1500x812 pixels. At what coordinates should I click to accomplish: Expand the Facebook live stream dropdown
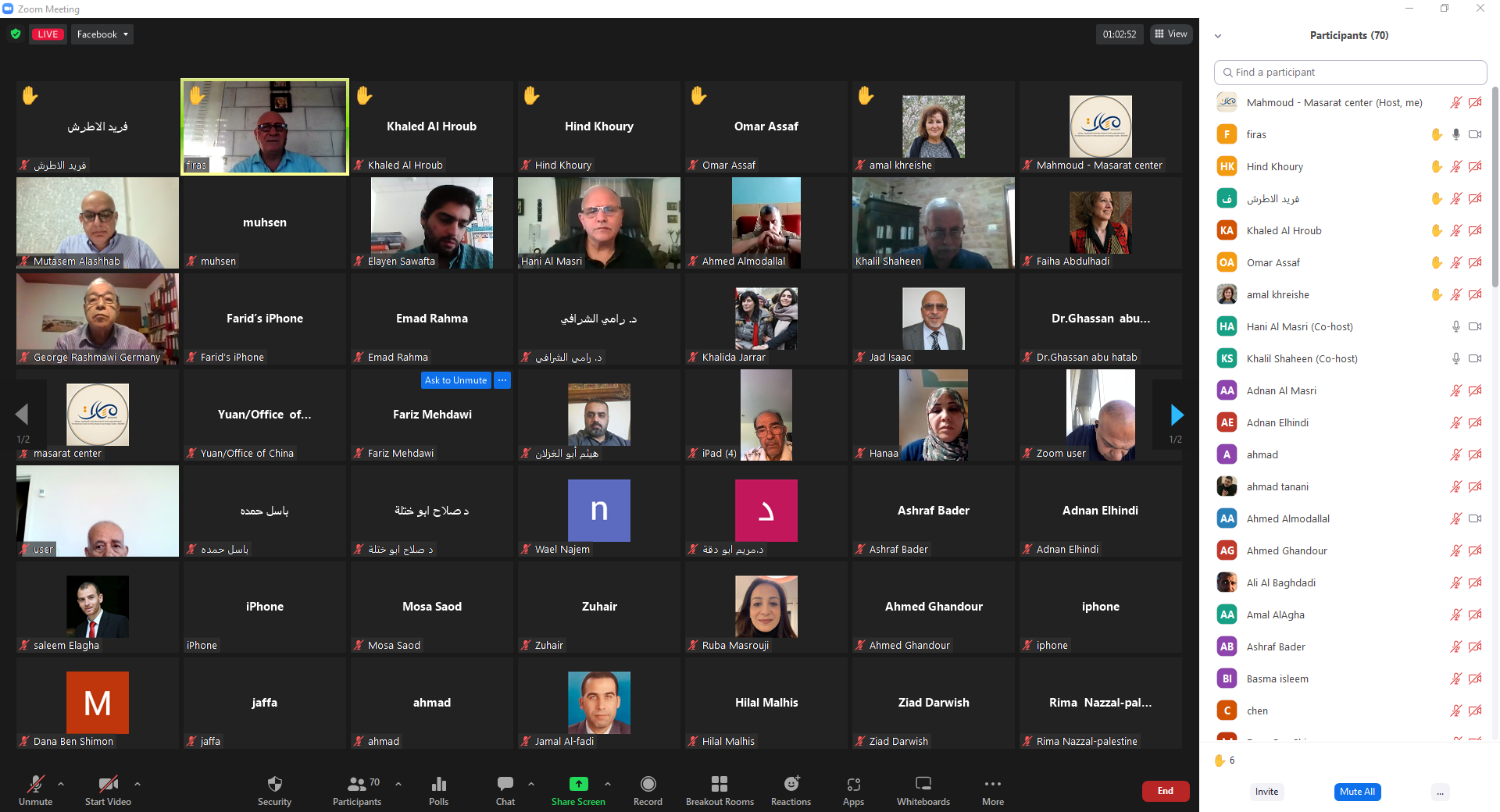[x=102, y=34]
